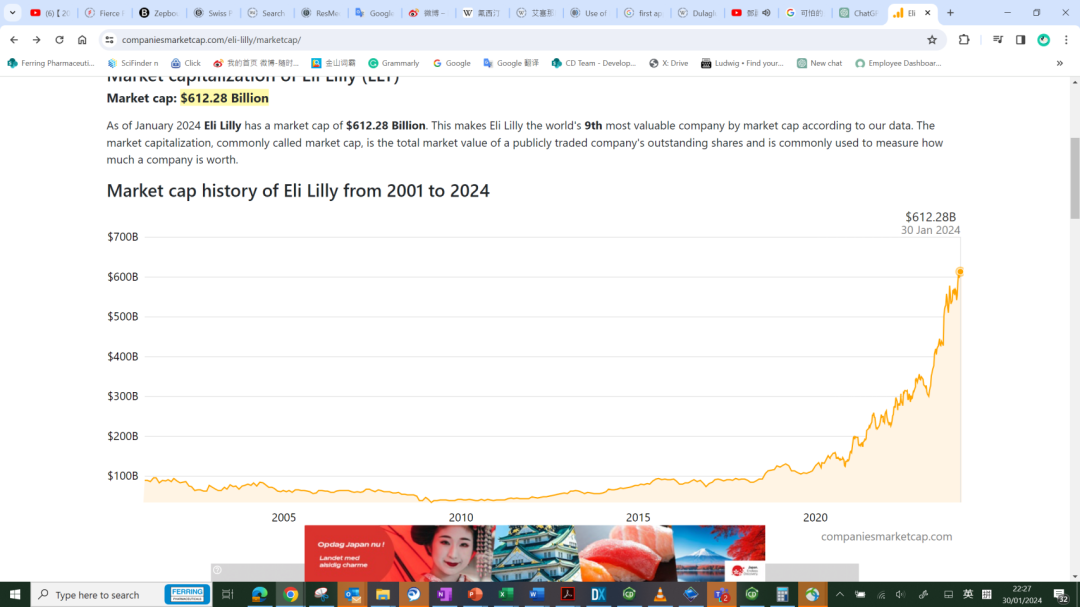
Task: Open the CD Team - Develop bookmark
Action: click(x=594, y=63)
